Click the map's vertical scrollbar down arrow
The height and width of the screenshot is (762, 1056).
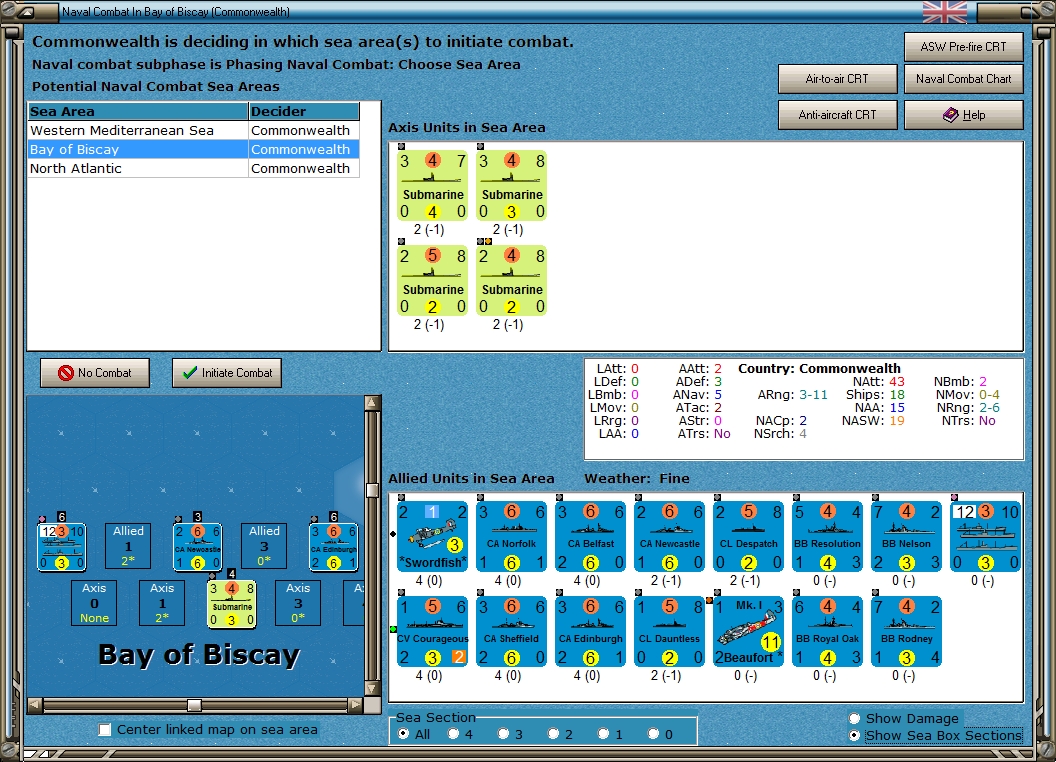coord(372,689)
